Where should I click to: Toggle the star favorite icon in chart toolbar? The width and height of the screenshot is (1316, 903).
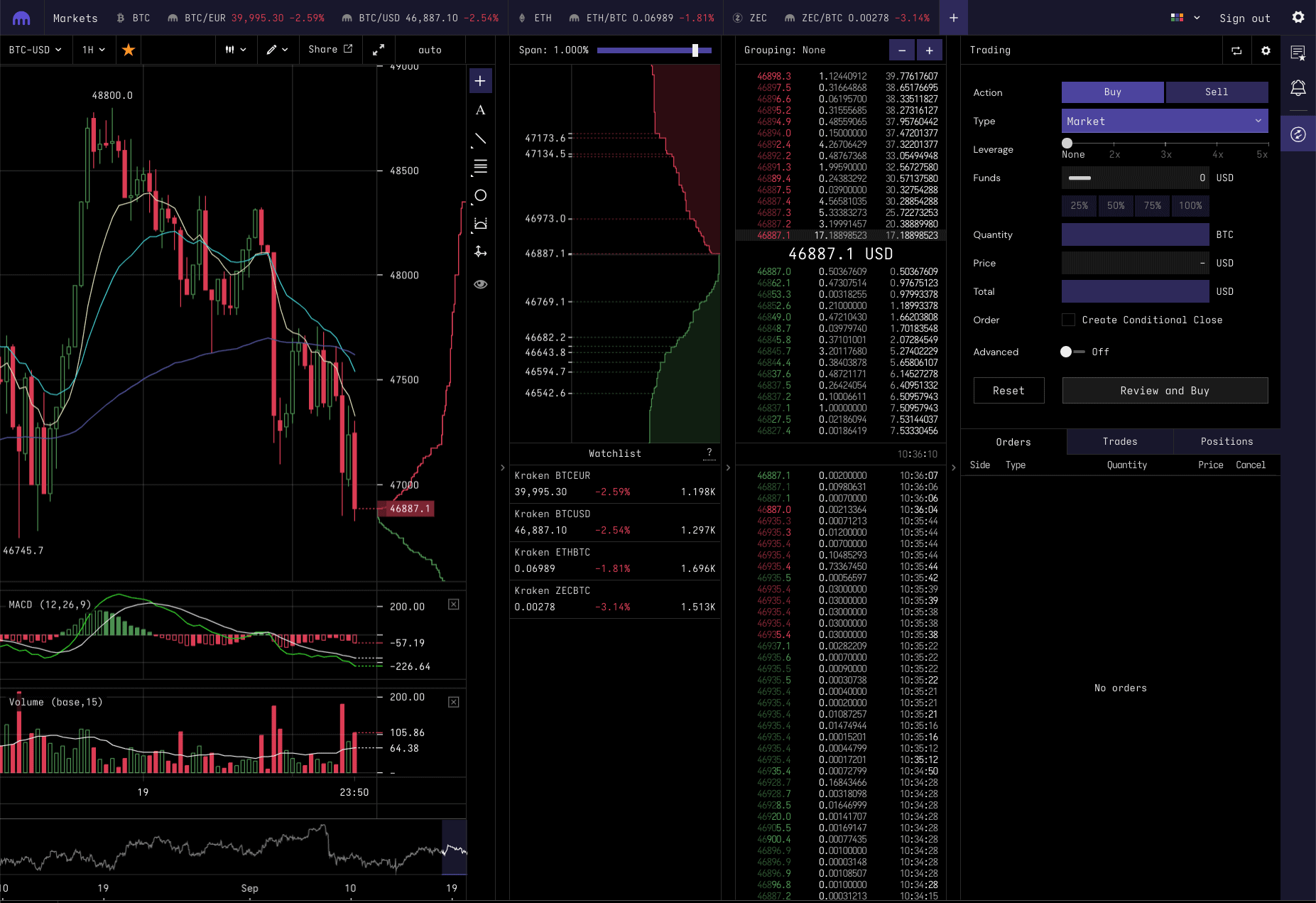point(128,50)
